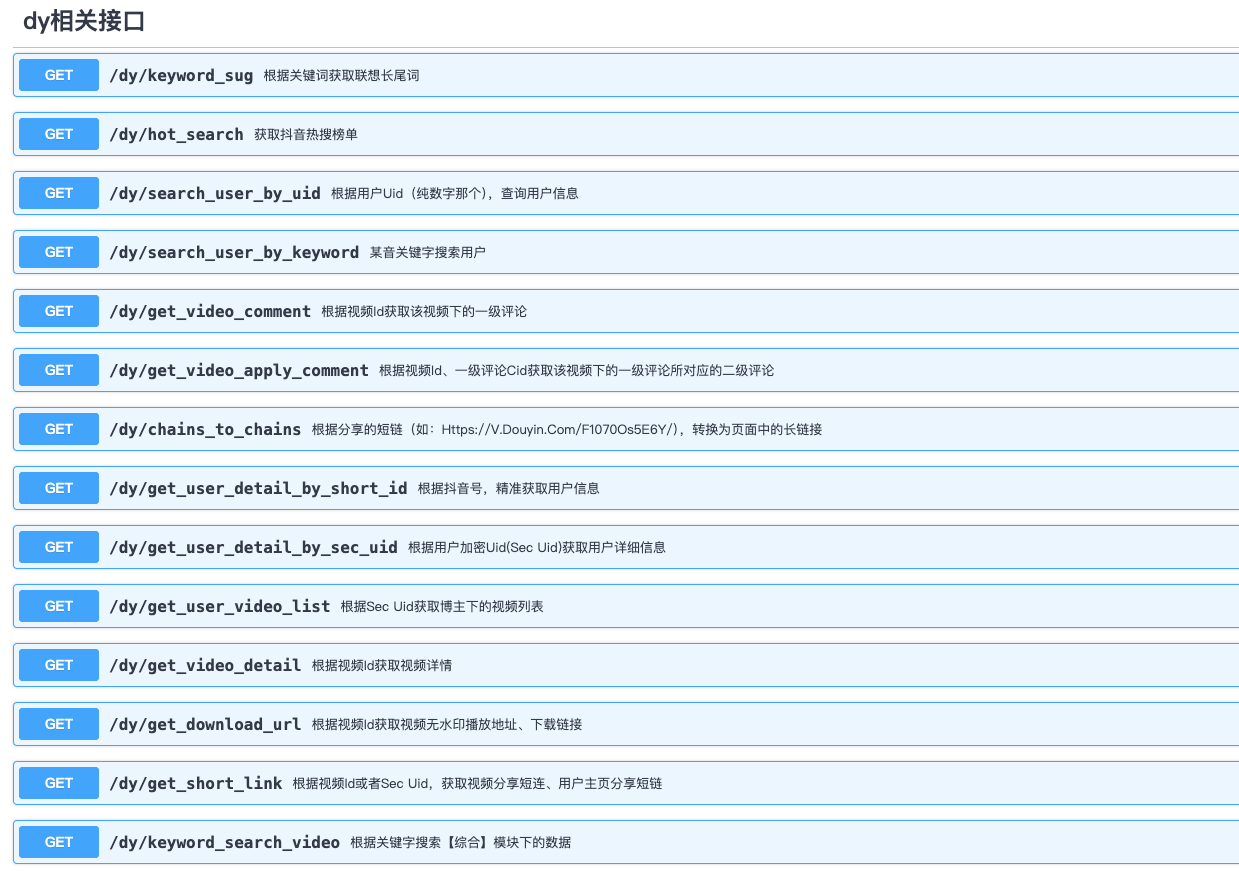This screenshot has height=885, width=1239.
Task: Click description 根据视频Id获取该视频下的一级评论
Action: pyautogui.click(x=424, y=312)
